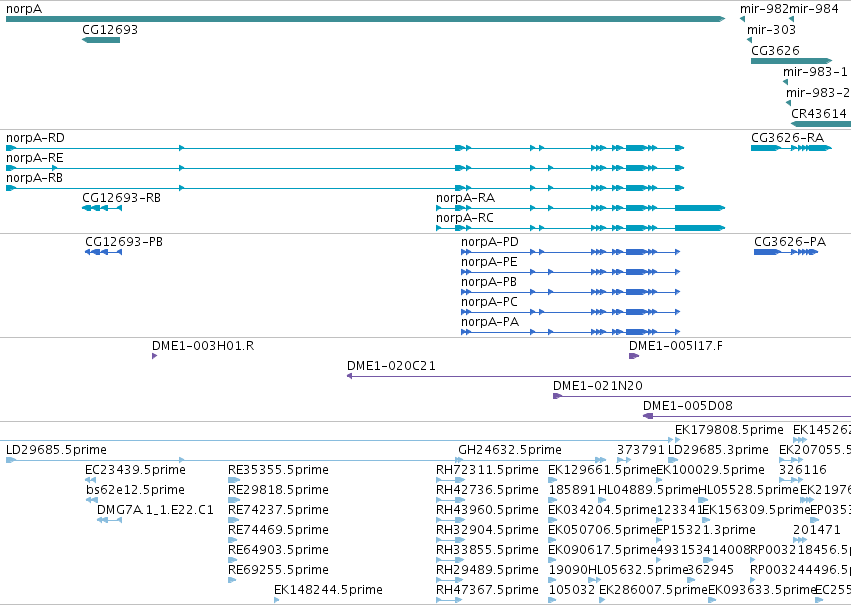
Task: Click the EK286007.5prime EST label
Action: tap(653, 590)
